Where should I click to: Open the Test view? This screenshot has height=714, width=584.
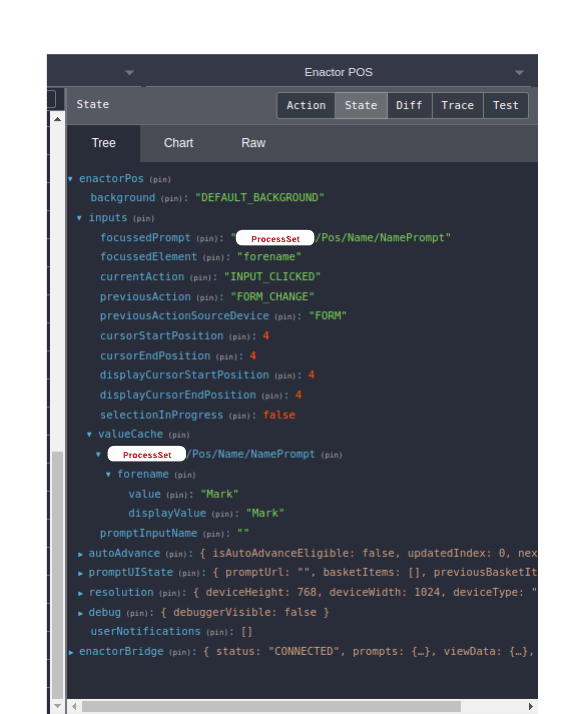506,105
